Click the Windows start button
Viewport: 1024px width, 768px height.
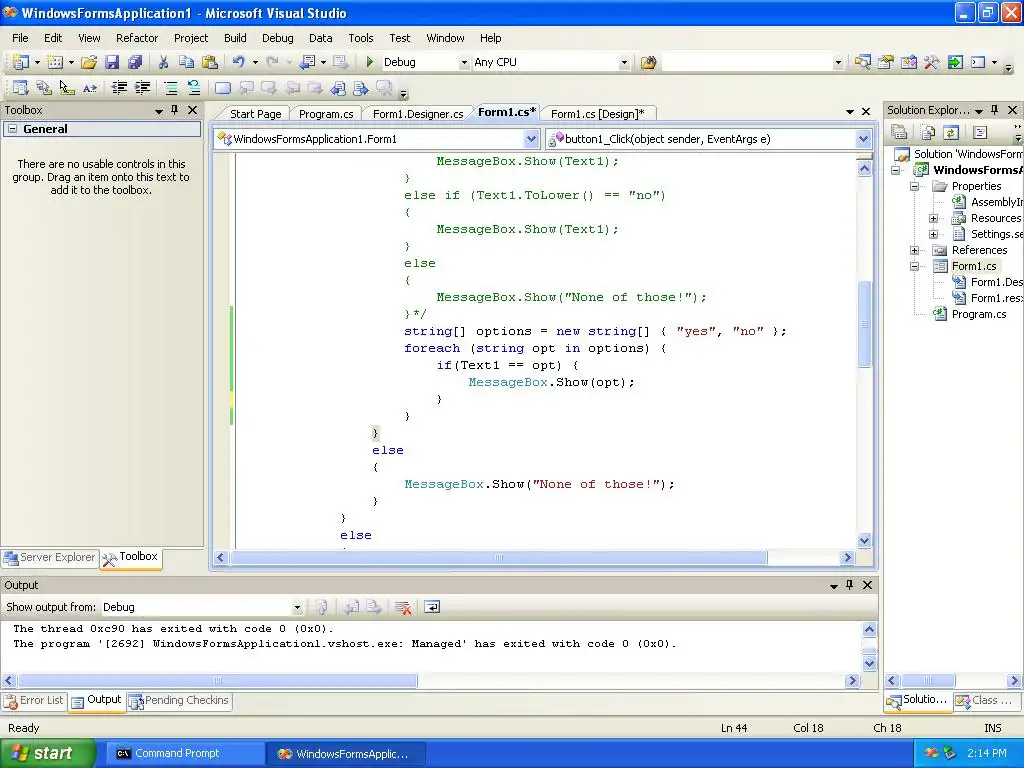[x=46, y=754]
